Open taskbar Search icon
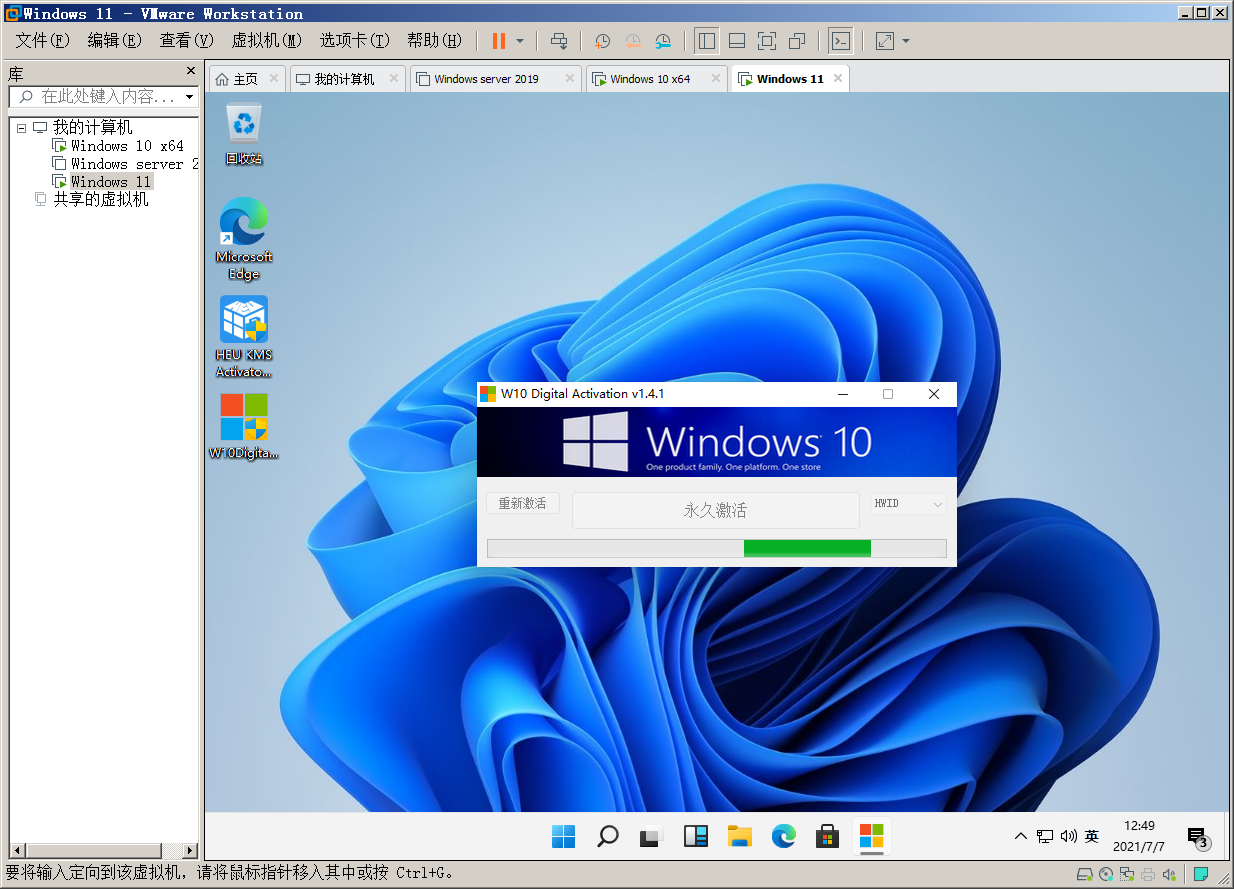This screenshot has width=1234, height=889. 608,836
